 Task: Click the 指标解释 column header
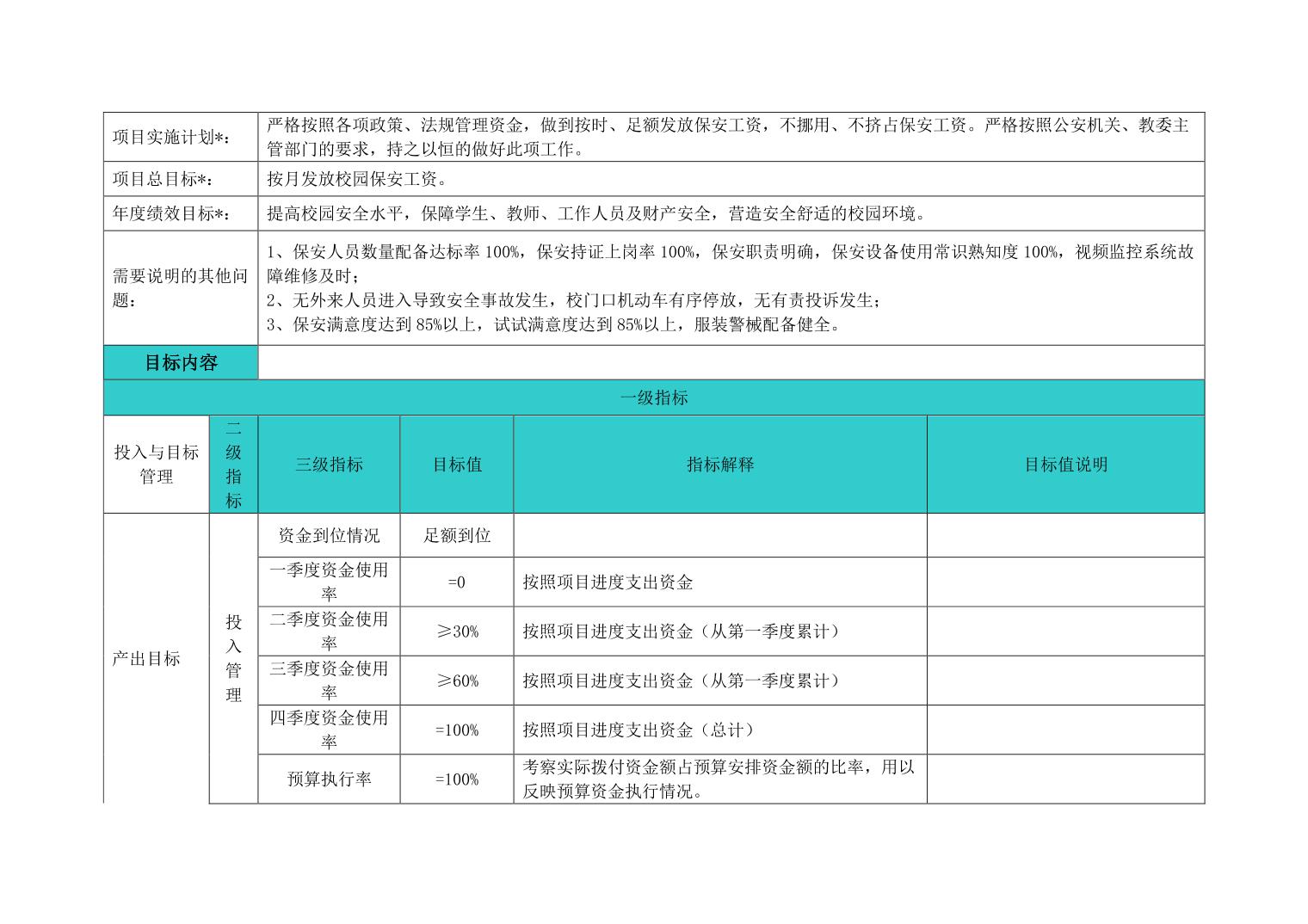click(x=720, y=465)
